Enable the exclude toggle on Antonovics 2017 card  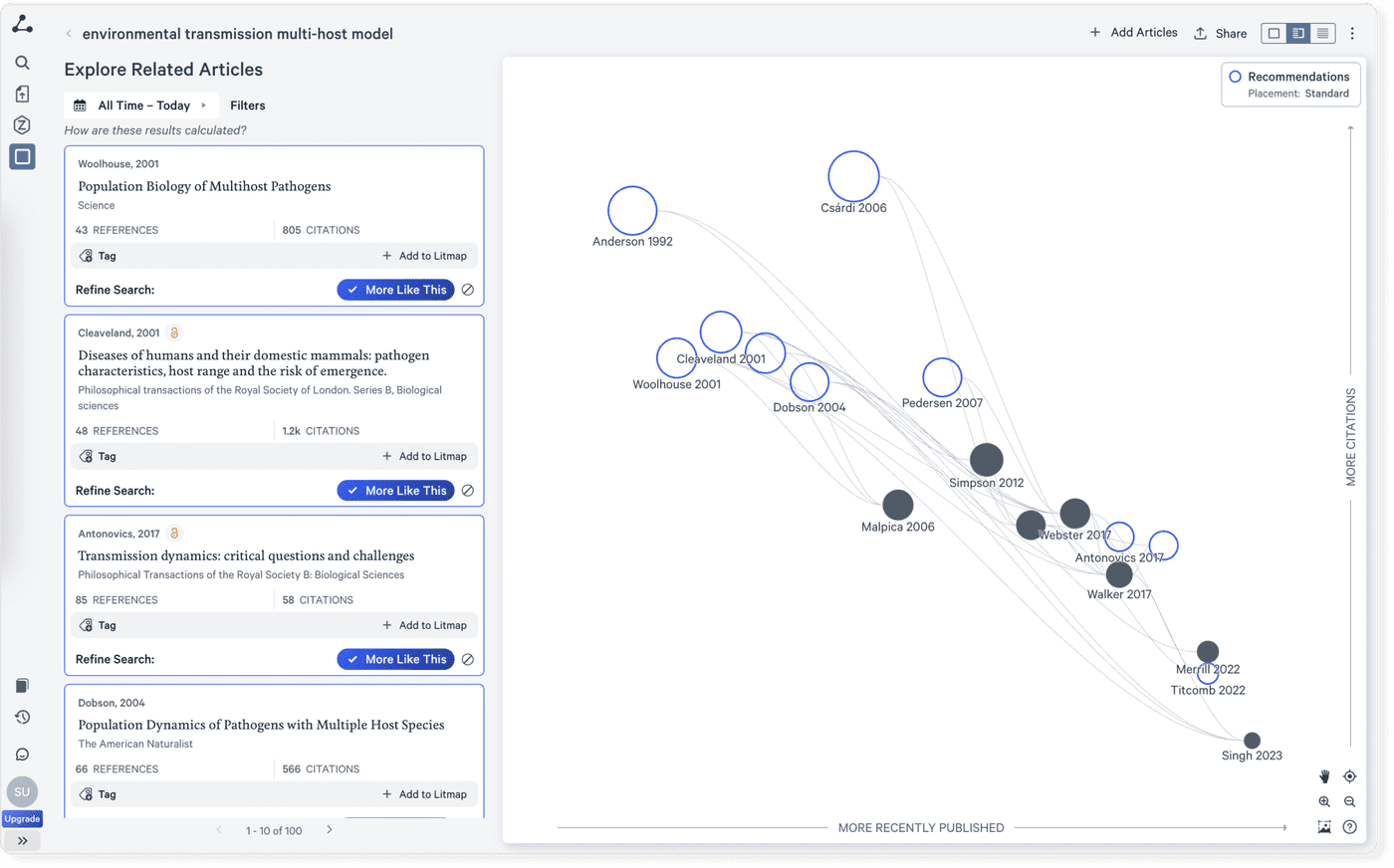pos(468,659)
